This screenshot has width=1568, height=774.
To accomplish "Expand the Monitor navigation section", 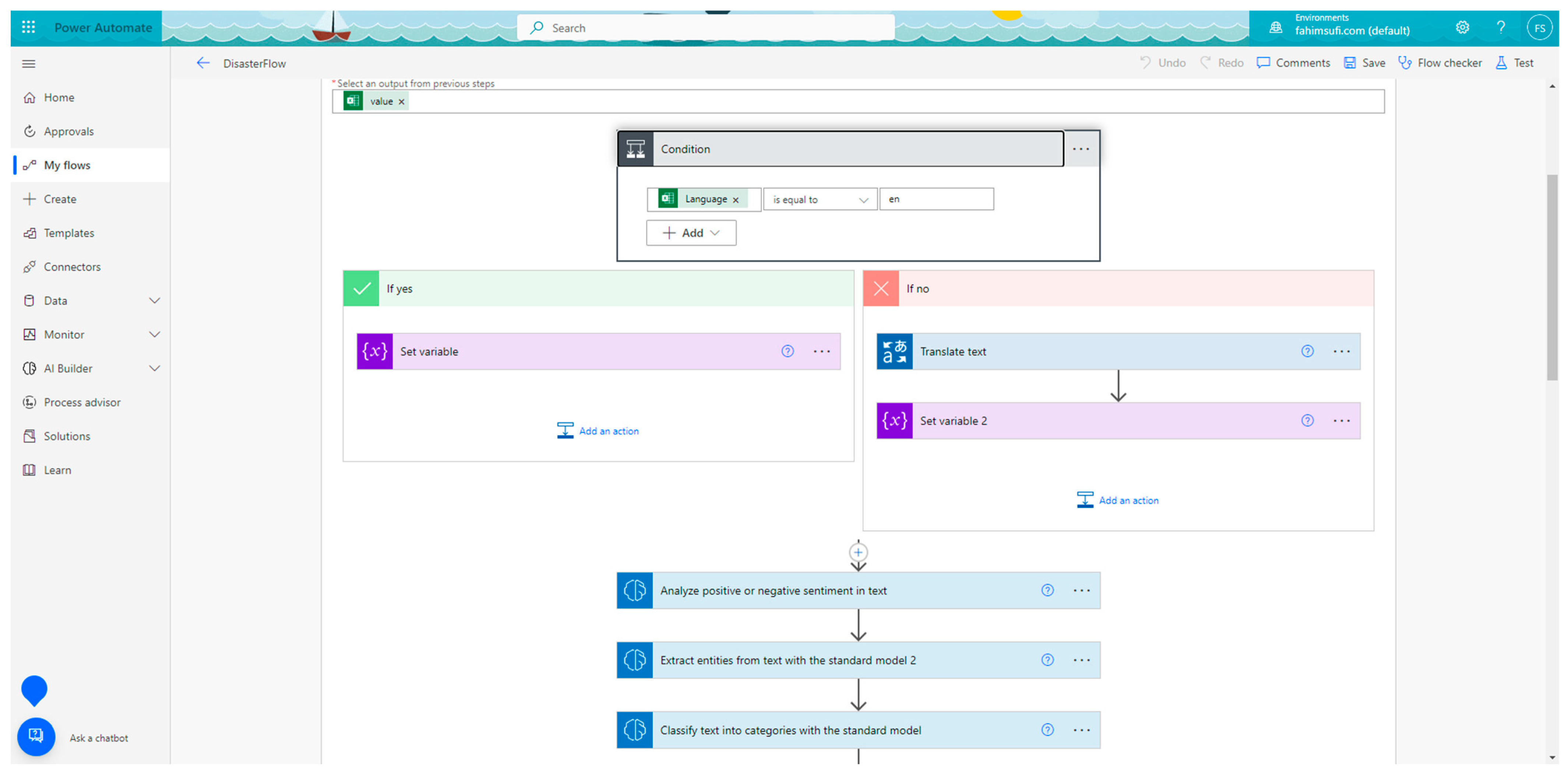I will tap(155, 335).
